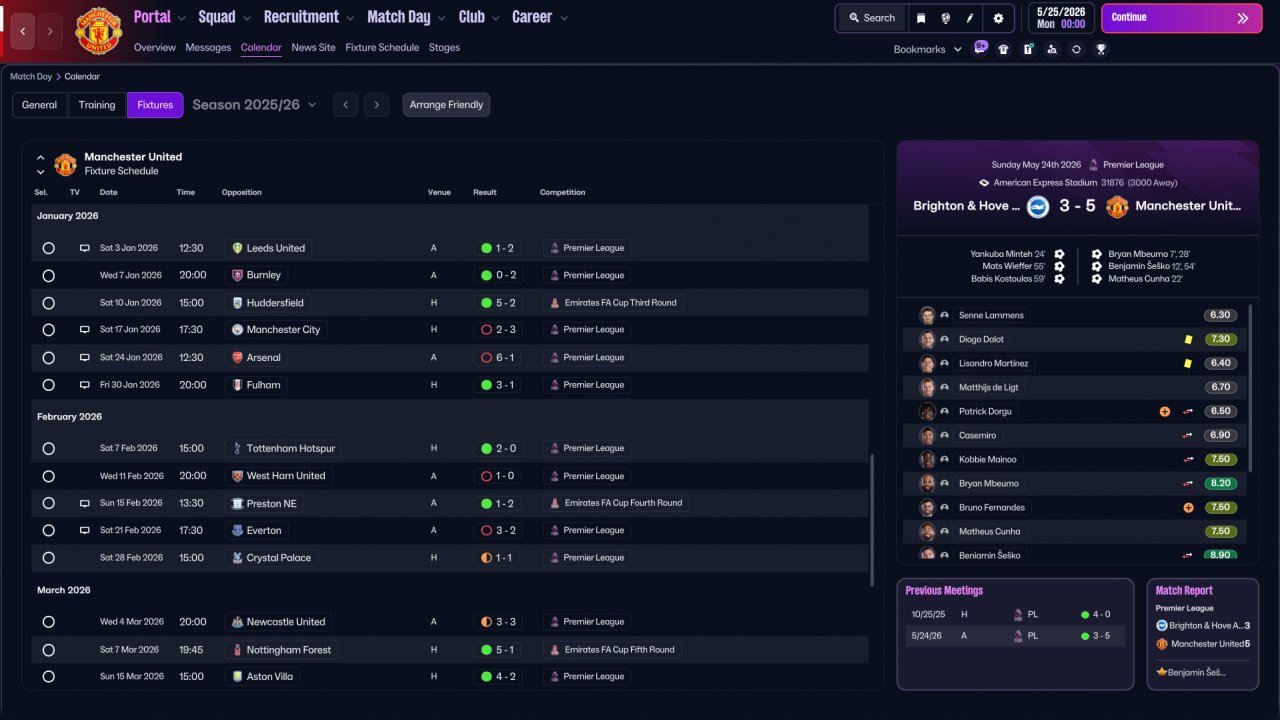Select the Tottenham Hotspur fixture radio button
The width and height of the screenshot is (1280, 720).
[x=48, y=448]
